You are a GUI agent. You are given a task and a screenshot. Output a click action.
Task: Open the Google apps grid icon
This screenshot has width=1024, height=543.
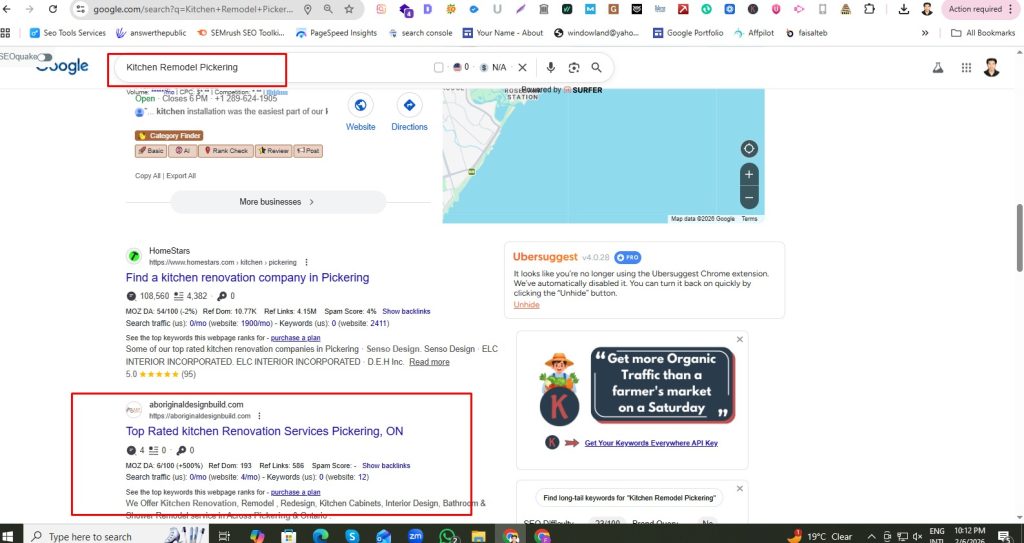pos(967,67)
